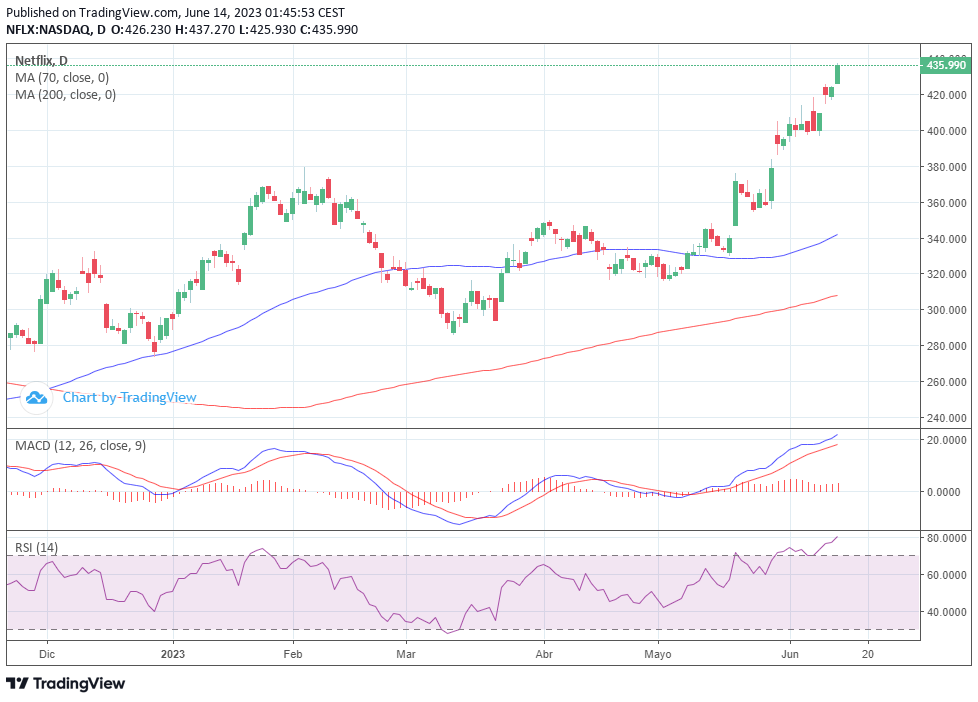Click the MACD 20.0000 axis label
This screenshot has width=978, height=702.
(946, 440)
